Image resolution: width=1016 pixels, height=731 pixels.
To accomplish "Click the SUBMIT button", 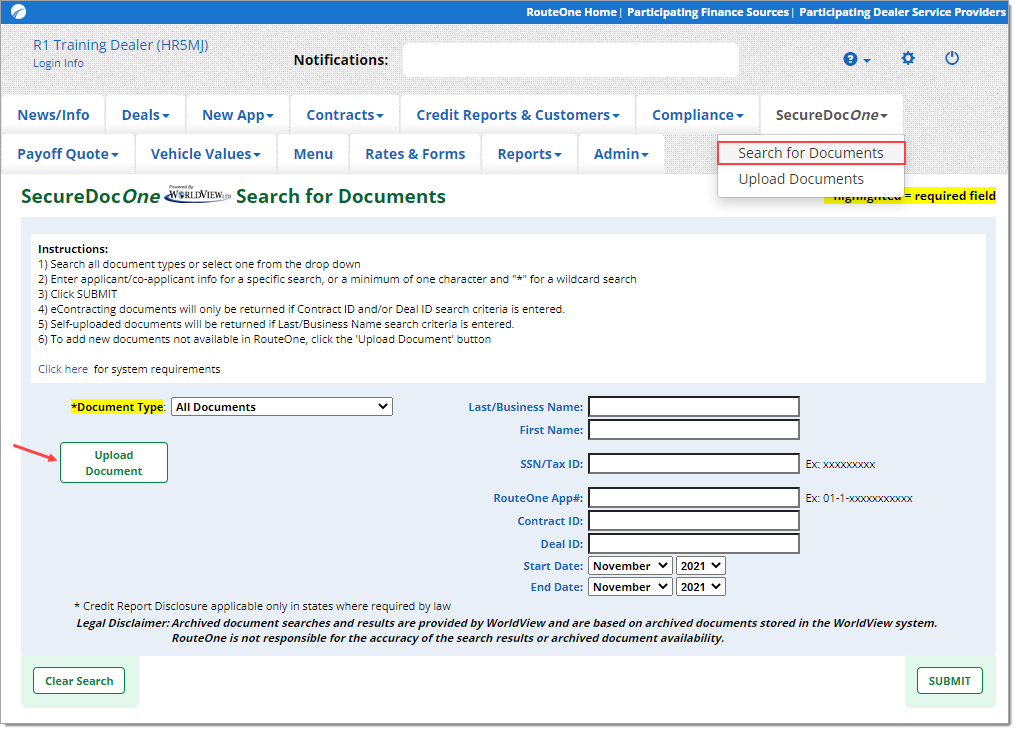I will click(x=949, y=680).
